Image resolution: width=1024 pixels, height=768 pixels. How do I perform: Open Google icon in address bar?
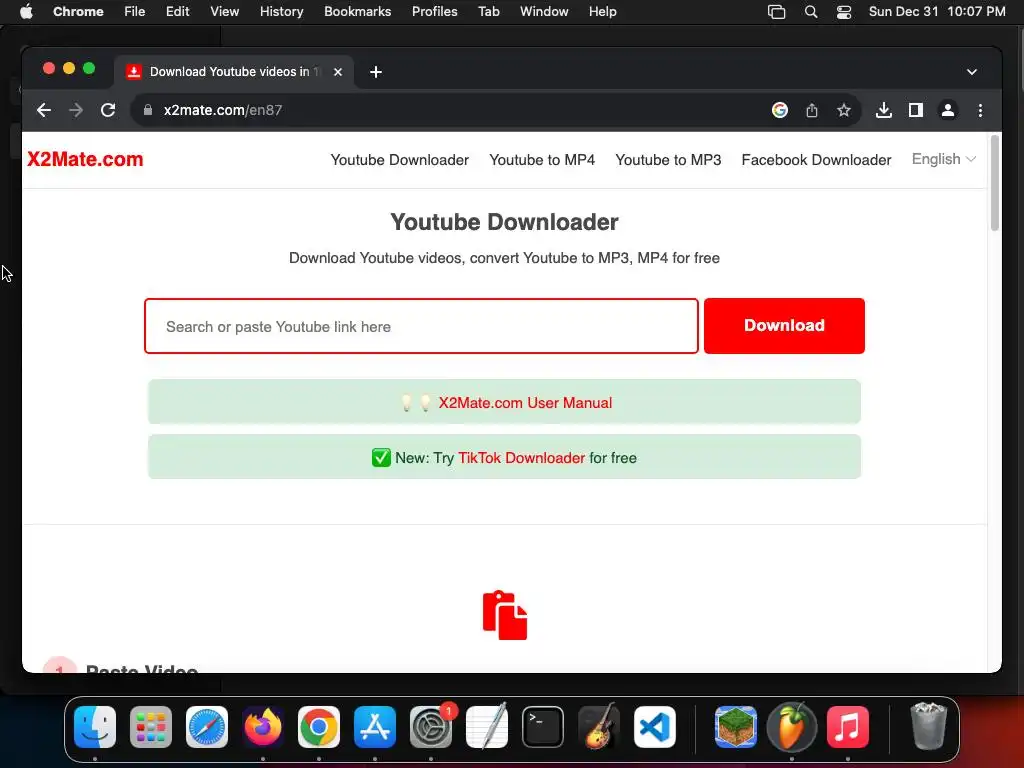tap(780, 110)
